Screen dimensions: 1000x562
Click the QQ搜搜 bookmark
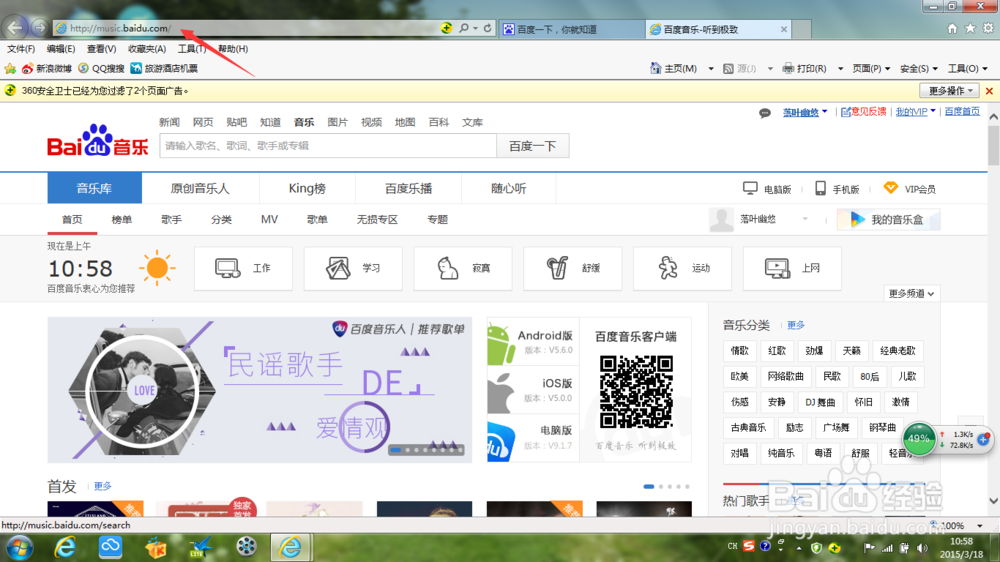tap(101, 68)
